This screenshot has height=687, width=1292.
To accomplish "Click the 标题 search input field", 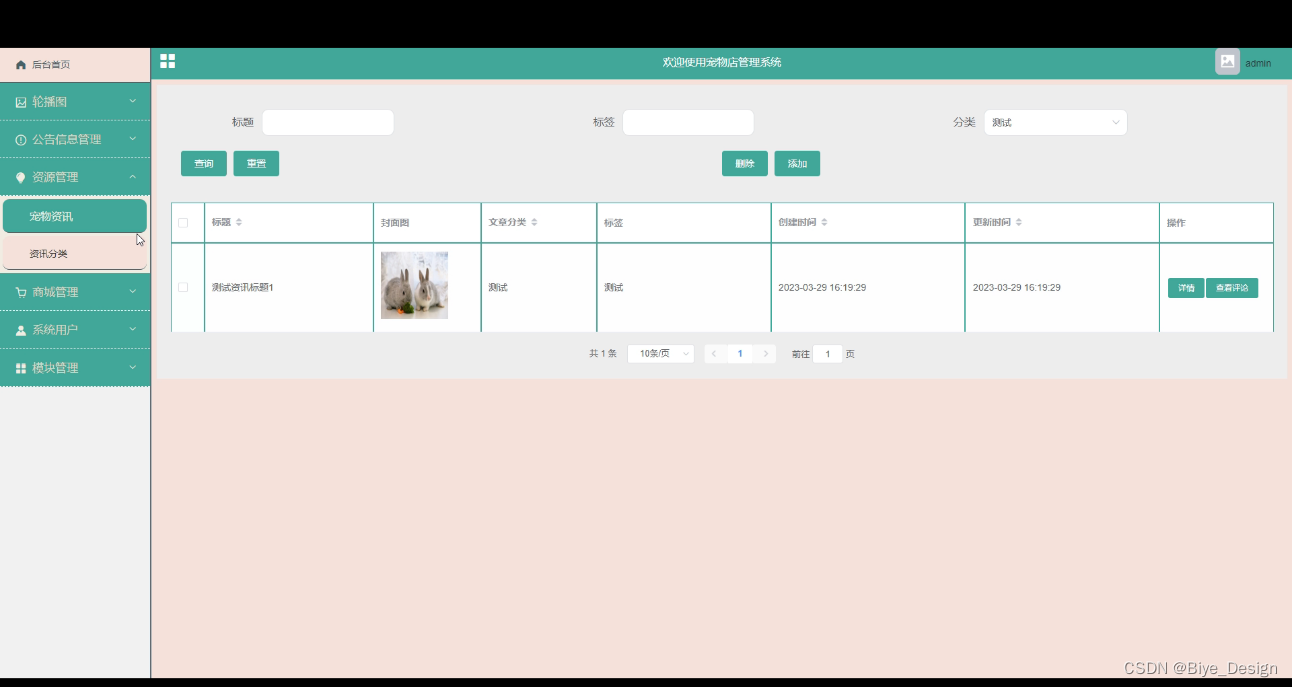I will tap(328, 122).
